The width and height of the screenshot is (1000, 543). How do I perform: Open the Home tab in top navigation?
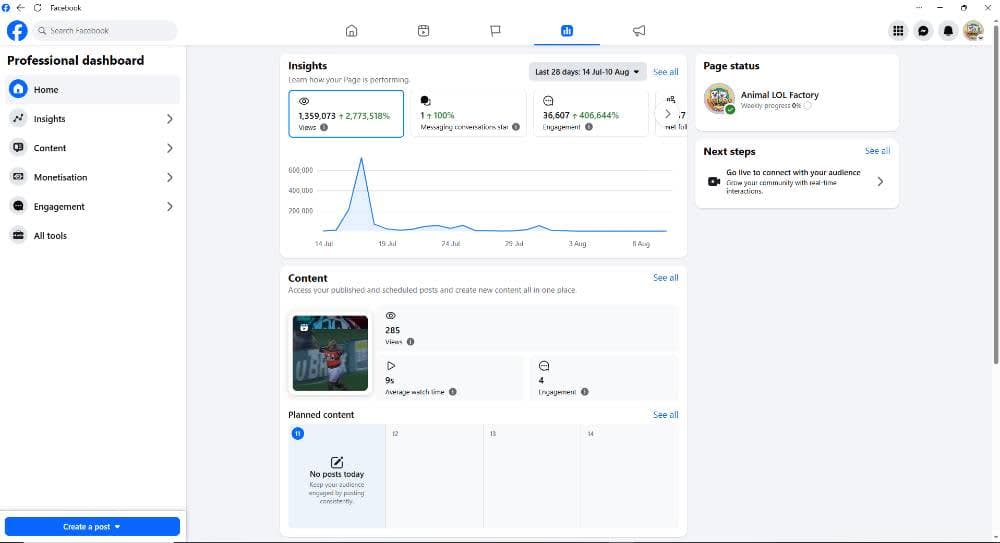point(351,31)
